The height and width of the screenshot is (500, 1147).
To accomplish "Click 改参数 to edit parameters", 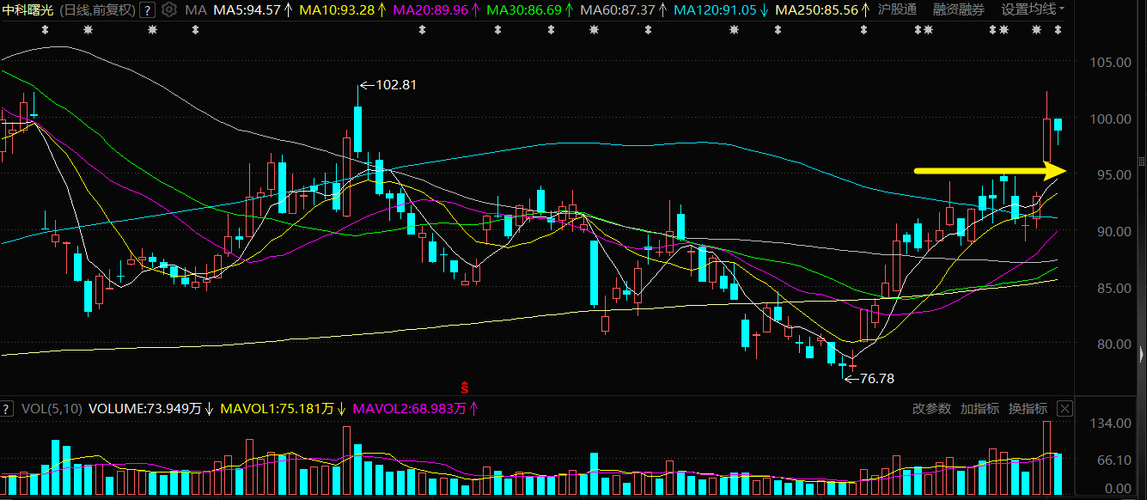I will [931, 409].
